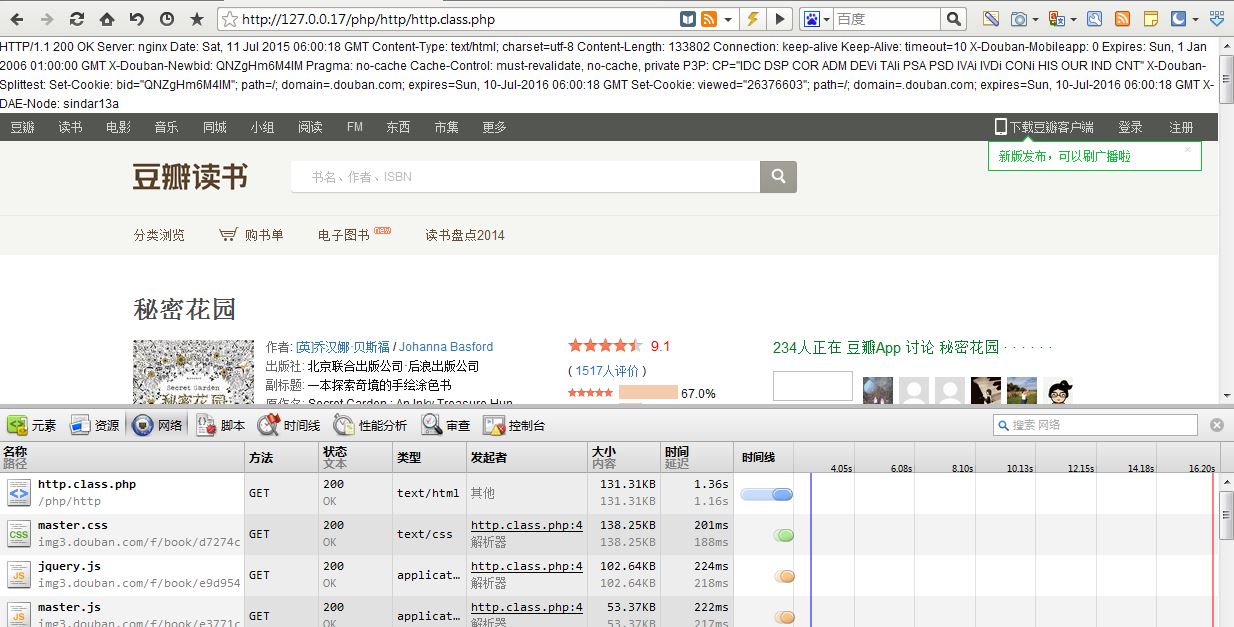Click the lightning speed mode icon
Viewport: 1234px width, 627px height.
(753, 19)
